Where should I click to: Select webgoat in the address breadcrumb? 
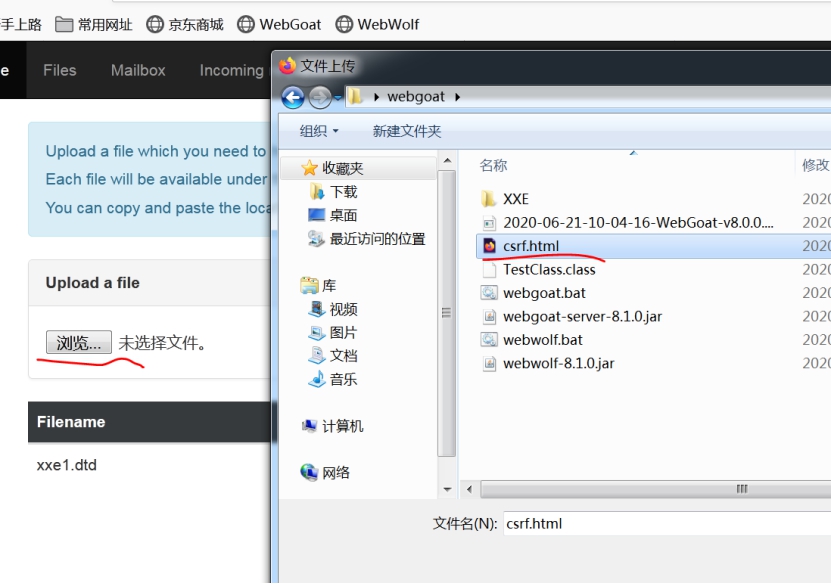point(416,96)
